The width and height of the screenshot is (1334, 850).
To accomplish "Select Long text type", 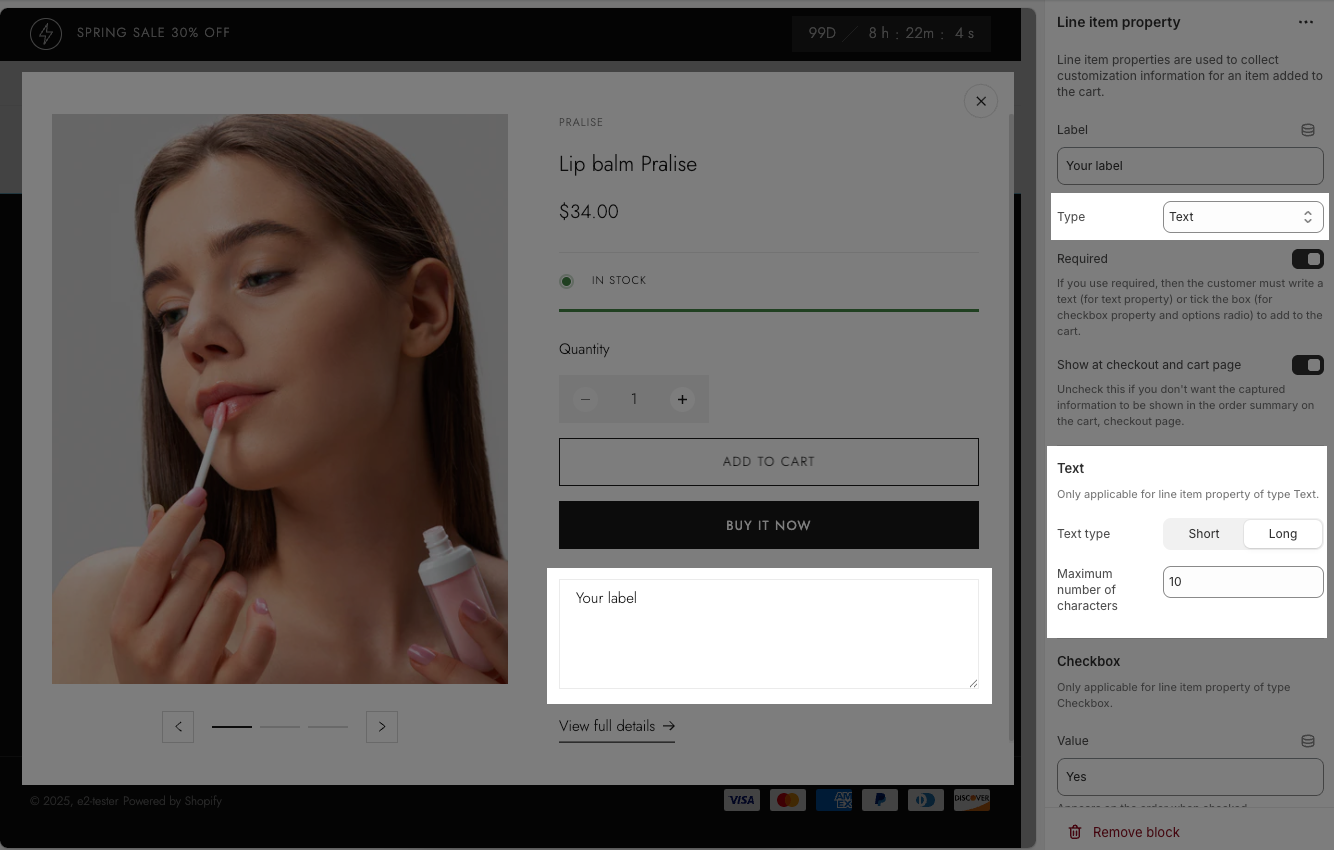I will [x=1282, y=534].
